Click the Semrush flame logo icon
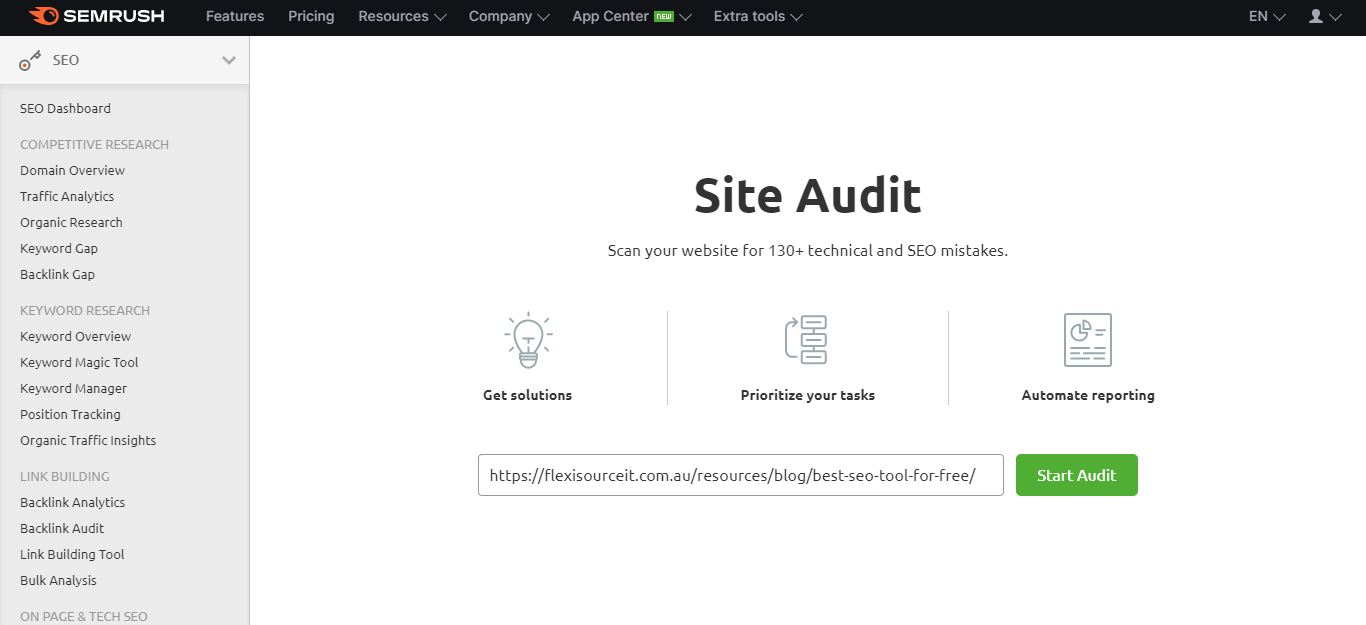This screenshot has height=625, width=1366. [x=43, y=16]
